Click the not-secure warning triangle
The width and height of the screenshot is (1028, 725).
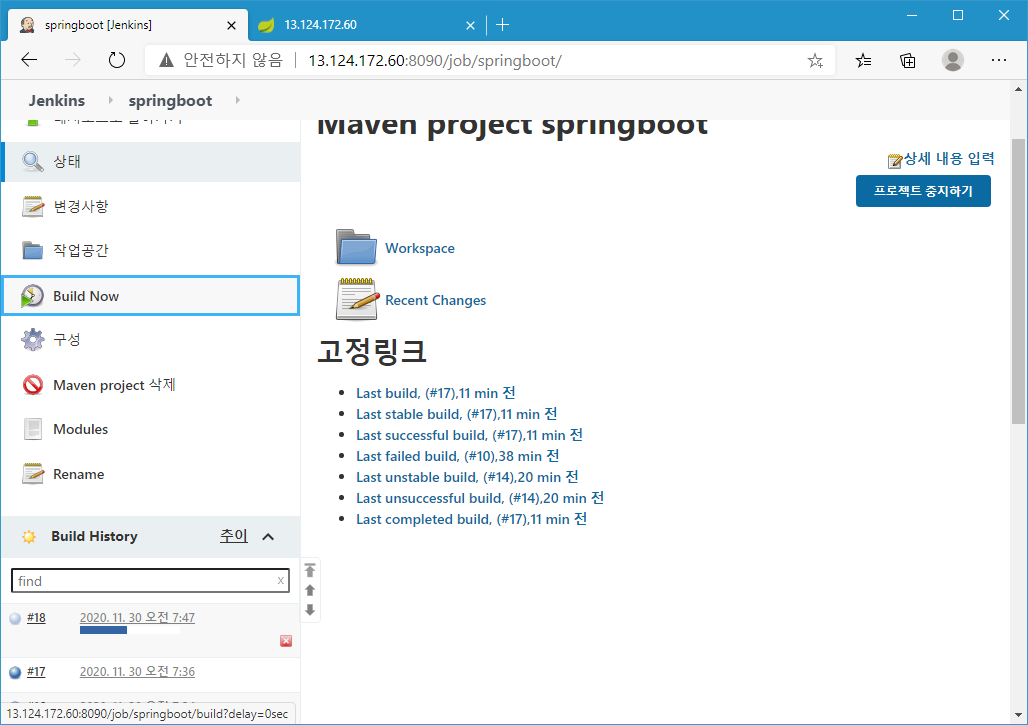click(x=167, y=60)
